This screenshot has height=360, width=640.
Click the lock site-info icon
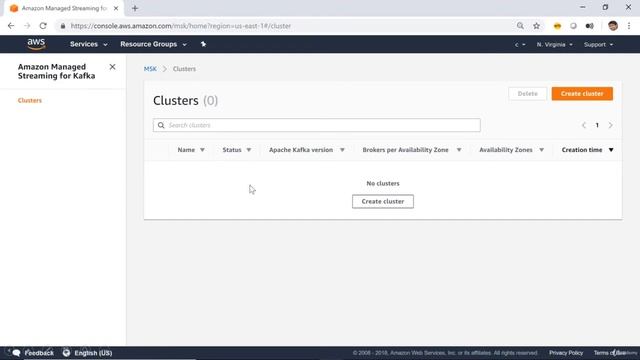(x=62, y=26)
